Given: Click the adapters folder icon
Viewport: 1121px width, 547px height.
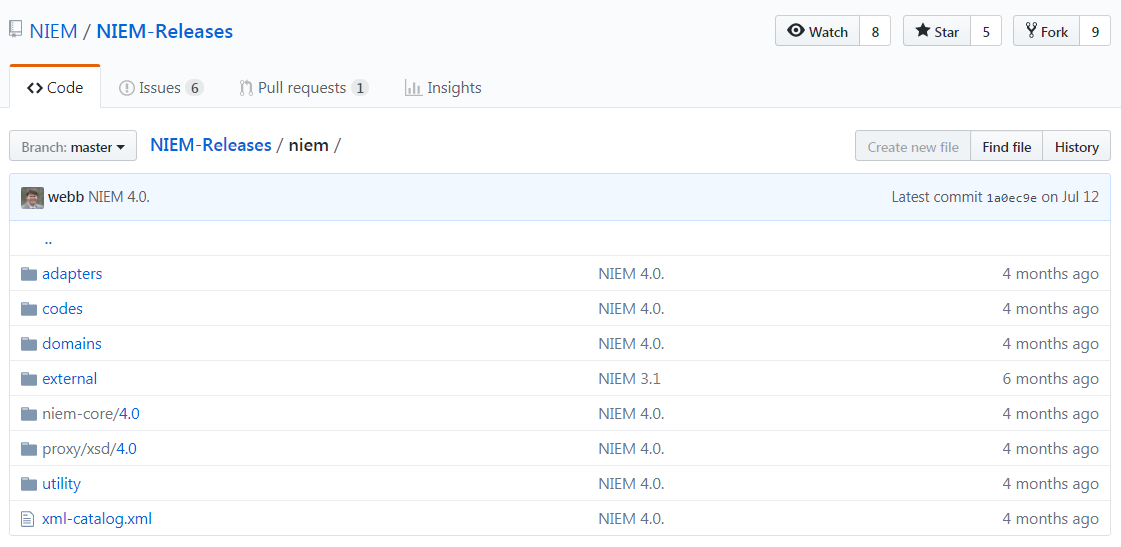Looking at the screenshot, I should pos(29,274).
